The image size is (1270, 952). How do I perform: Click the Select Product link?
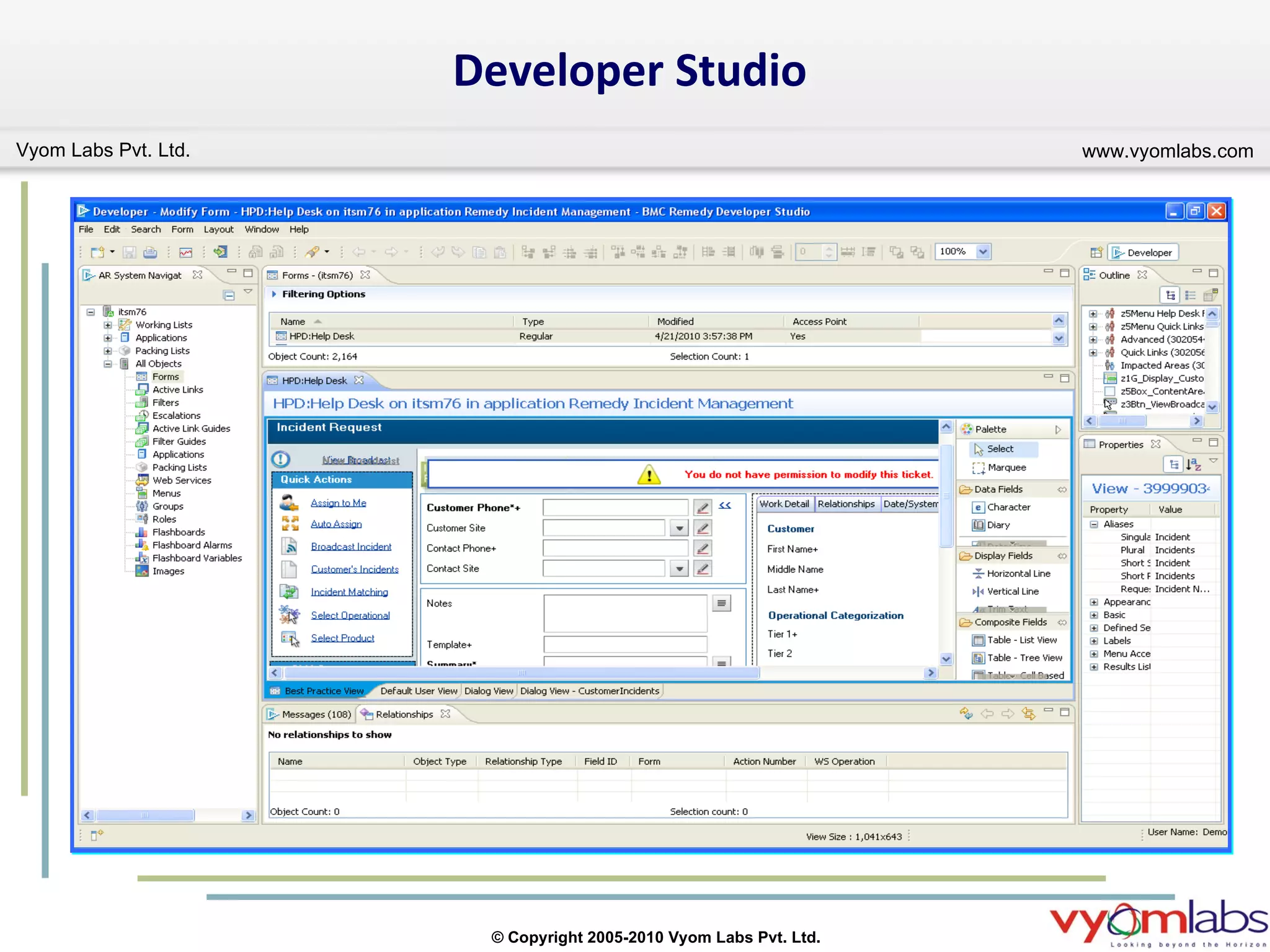click(x=342, y=638)
